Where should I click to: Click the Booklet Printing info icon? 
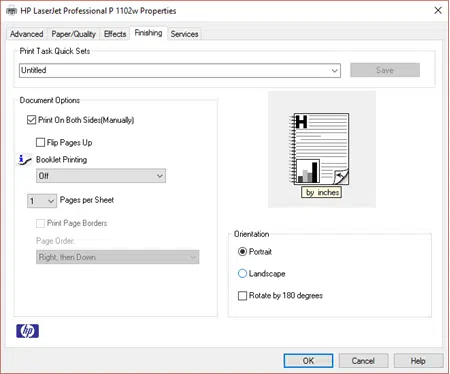coord(24,160)
